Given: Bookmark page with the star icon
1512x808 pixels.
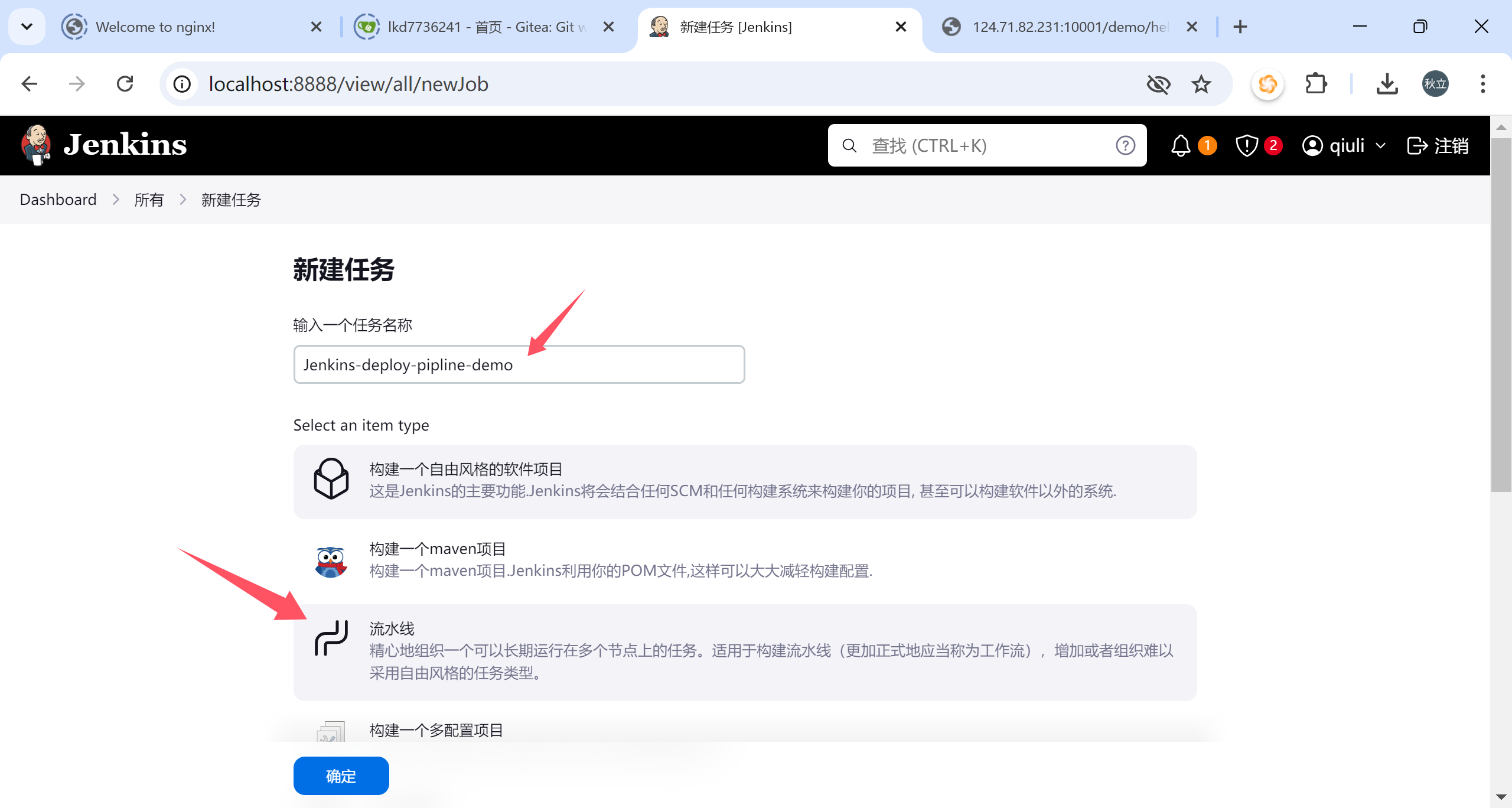Looking at the screenshot, I should (x=1201, y=84).
